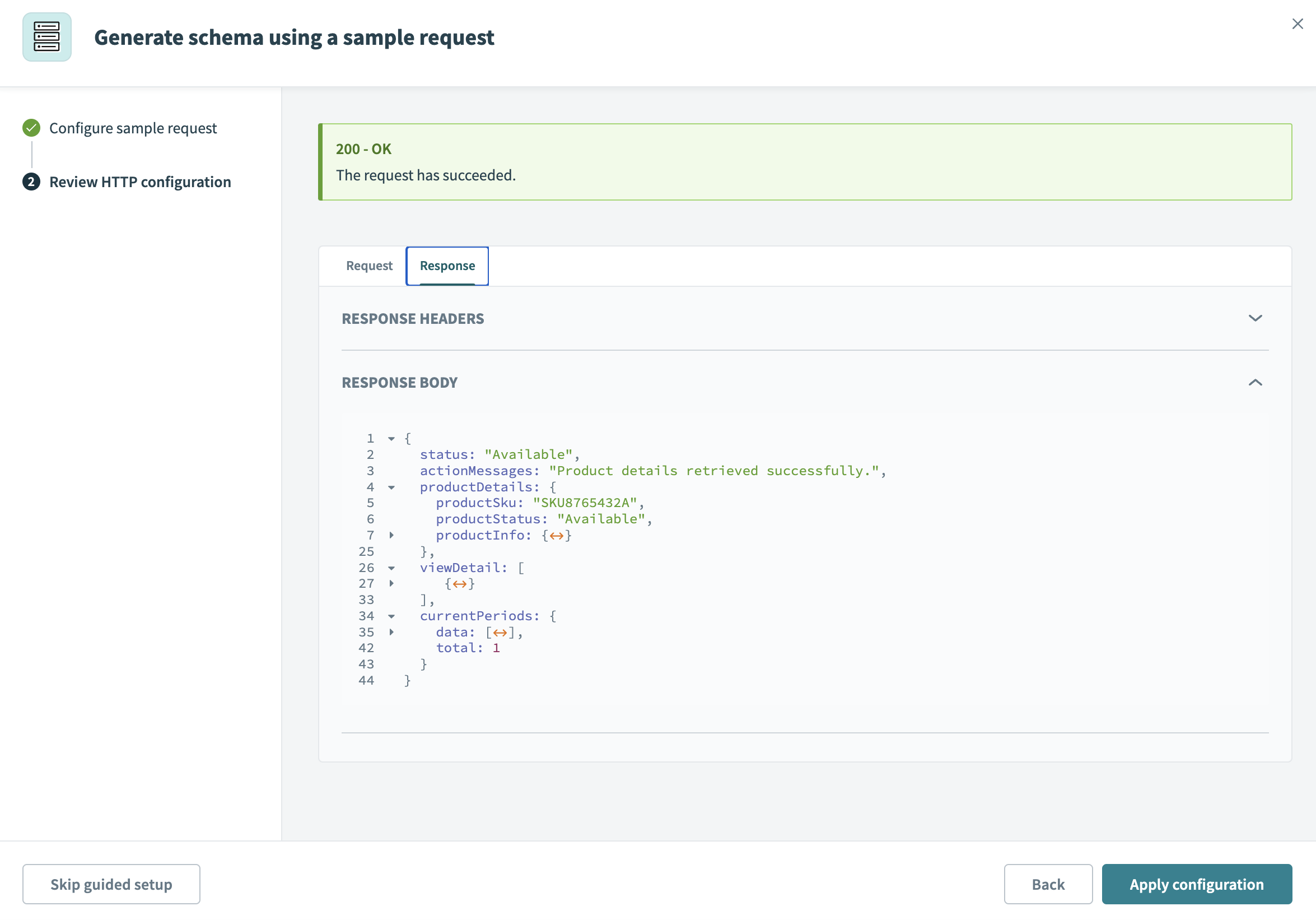Go to Configure sample request step

[133, 128]
